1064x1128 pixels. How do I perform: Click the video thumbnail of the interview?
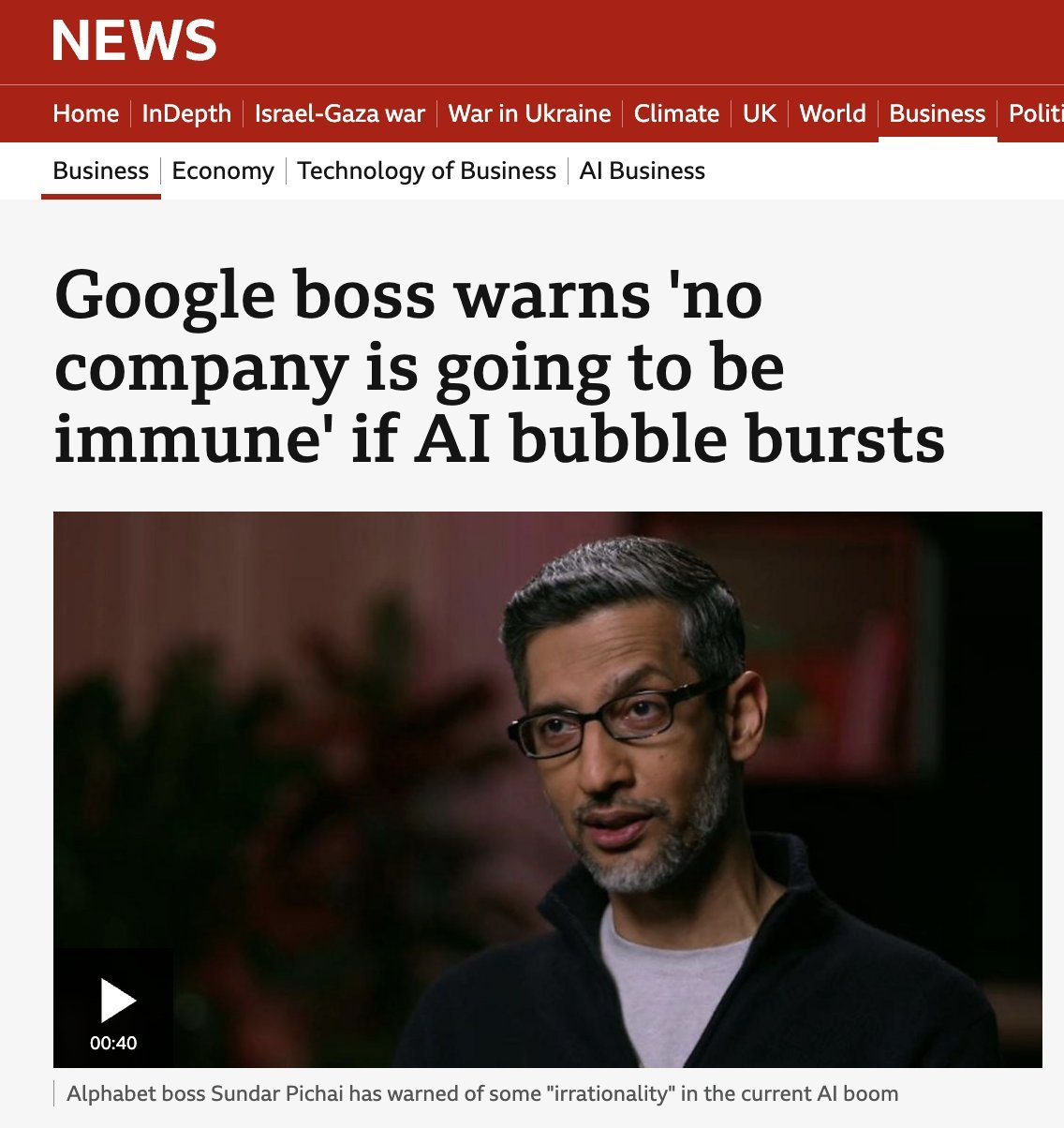tap(548, 789)
